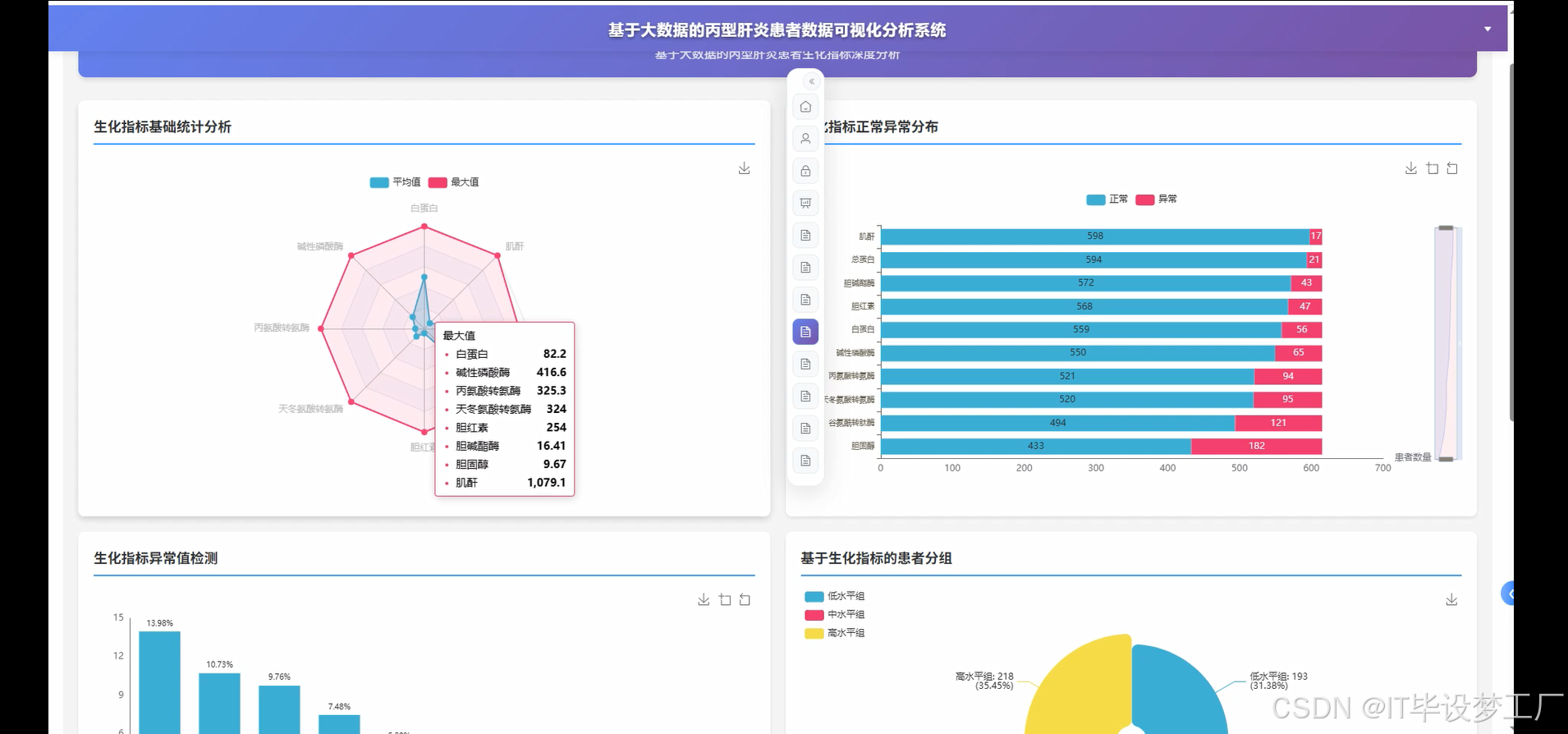The image size is (1568, 734).
Task: Click the 13.98% bar in outlier chart
Action: (159, 682)
